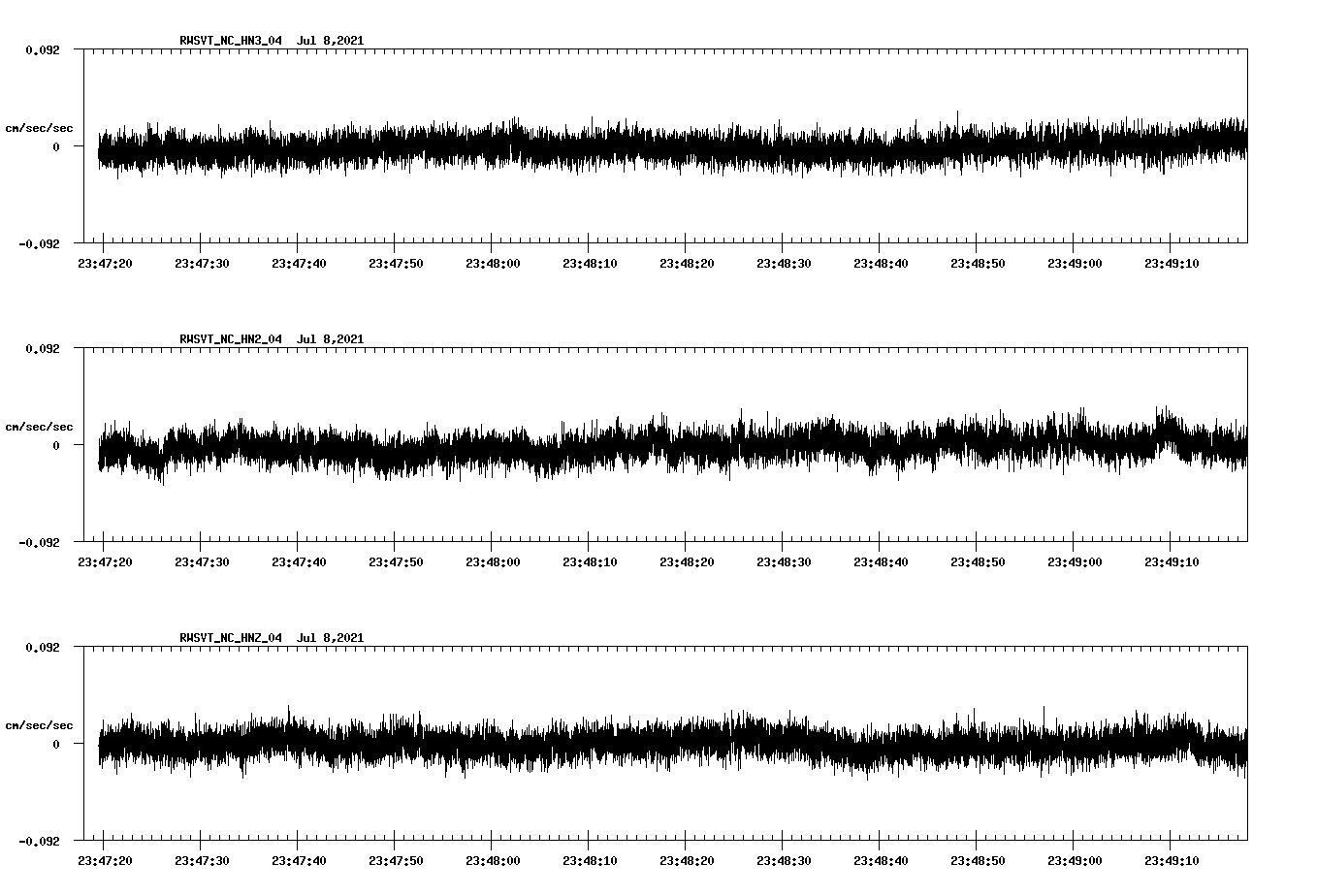1317x896 pixels.
Task: Select the HN2 waveform trace at its midpoint
Action: (x=669, y=447)
